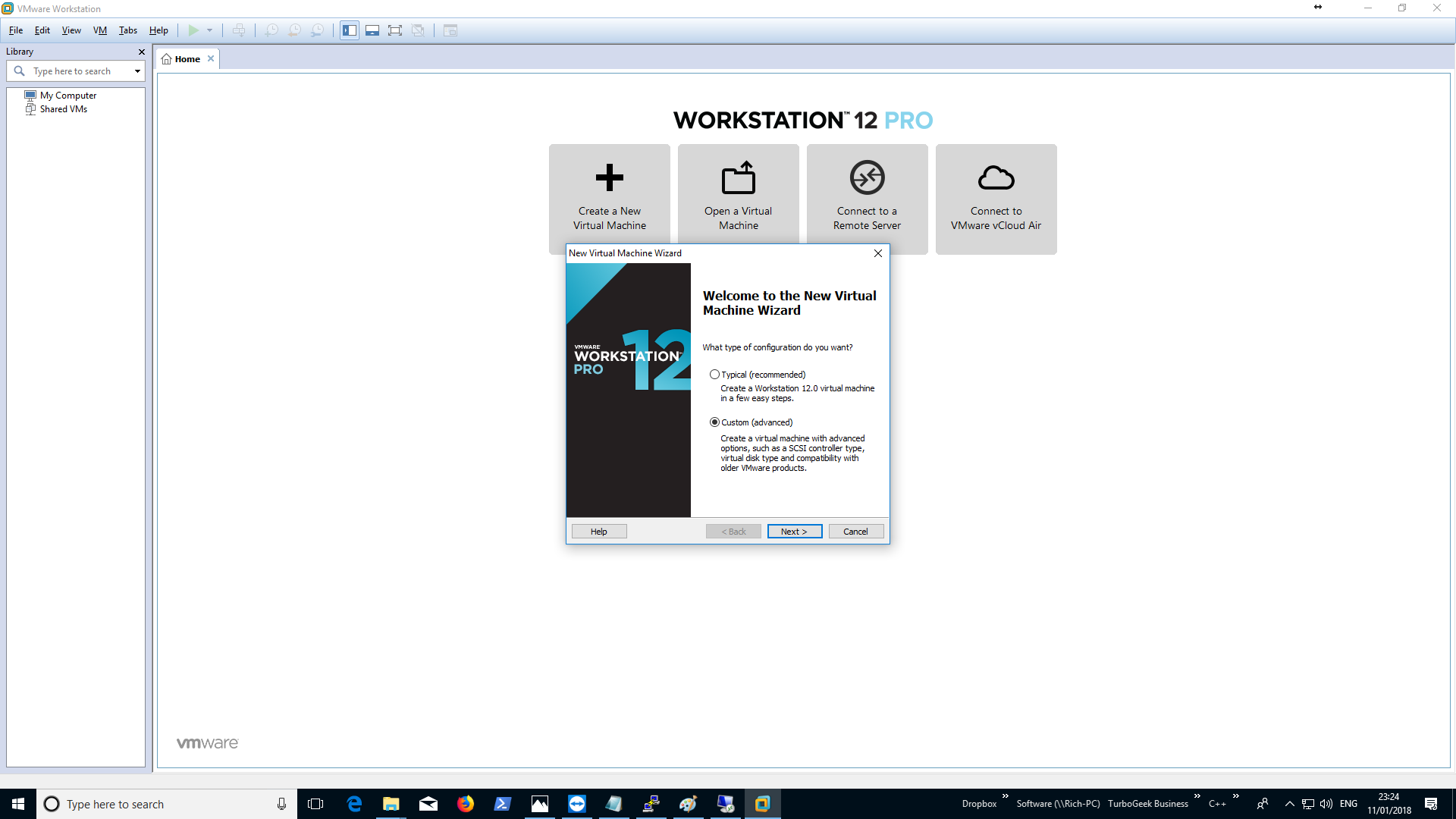Open Task View from the taskbar
The height and width of the screenshot is (819, 1456).
pyautogui.click(x=315, y=804)
